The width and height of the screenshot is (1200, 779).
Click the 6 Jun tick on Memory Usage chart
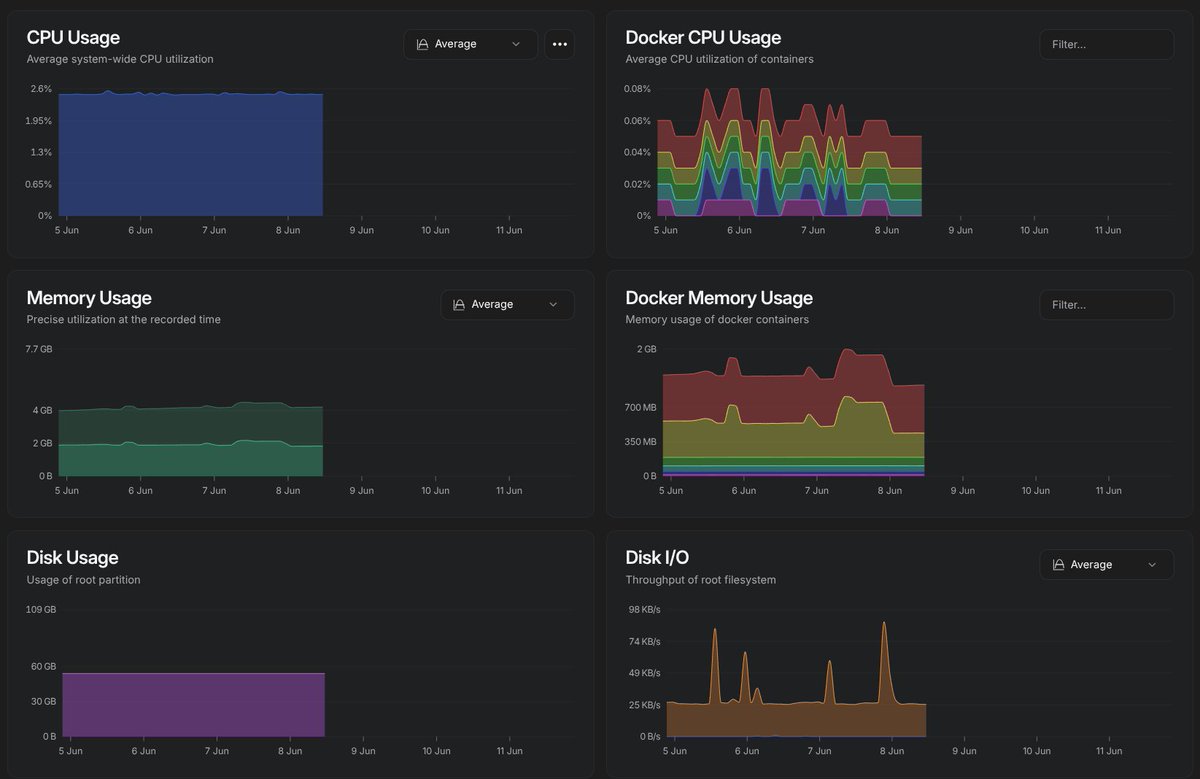click(141, 491)
